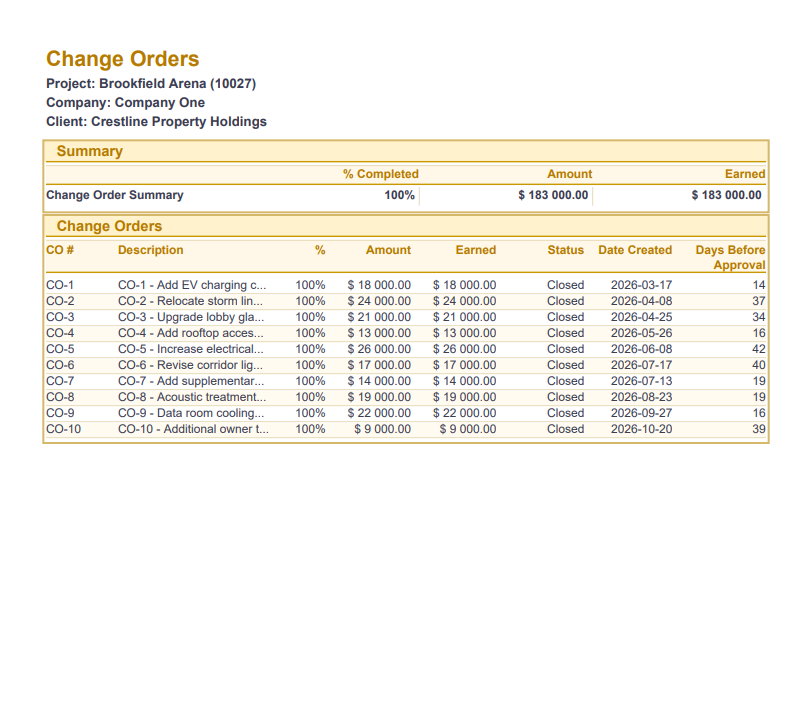The width and height of the screenshot is (811, 718).
Task: Click the Days Before Approval column header
Action: coord(731,258)
